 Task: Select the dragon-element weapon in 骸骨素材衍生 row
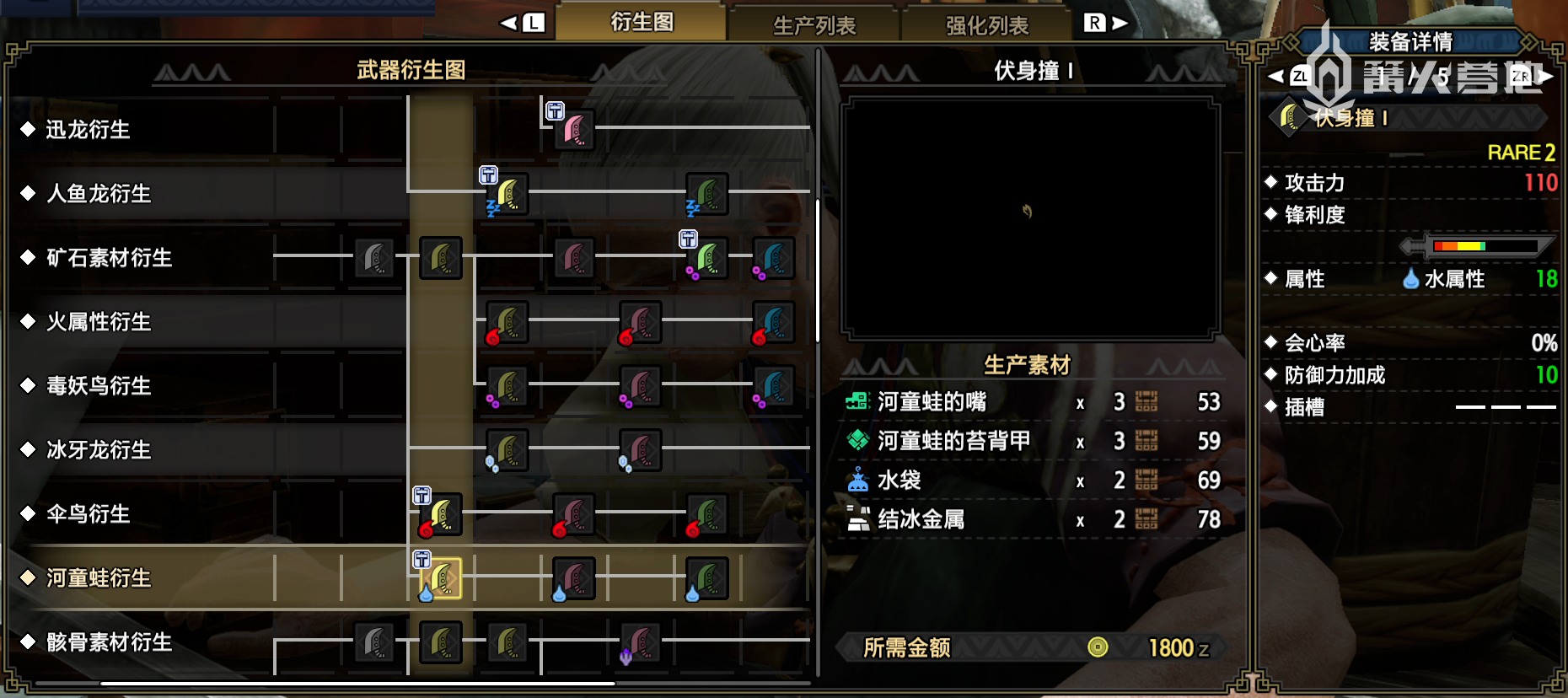(641, 642)
